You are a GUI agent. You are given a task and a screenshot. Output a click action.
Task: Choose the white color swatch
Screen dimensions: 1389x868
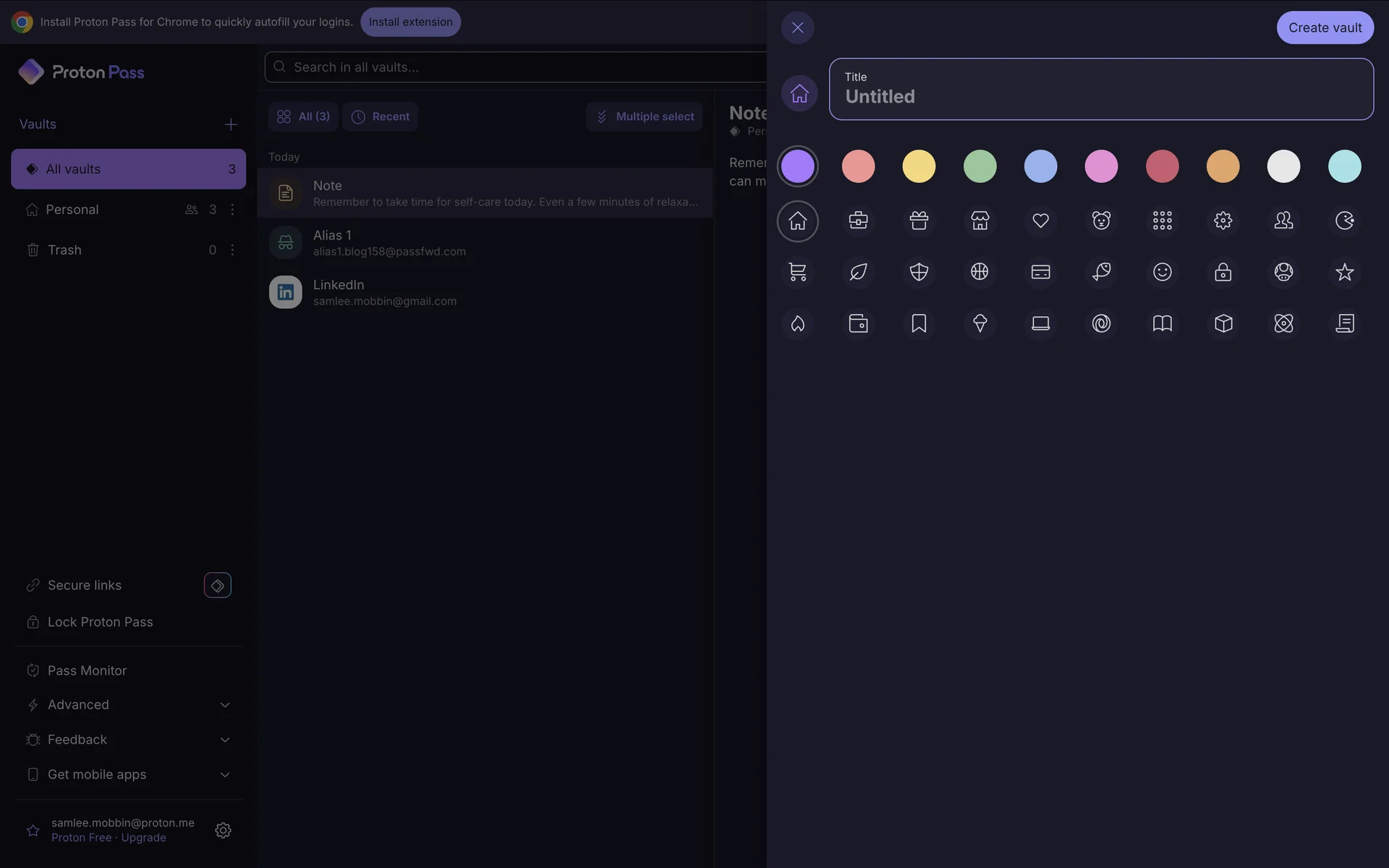click(1283, 166)
